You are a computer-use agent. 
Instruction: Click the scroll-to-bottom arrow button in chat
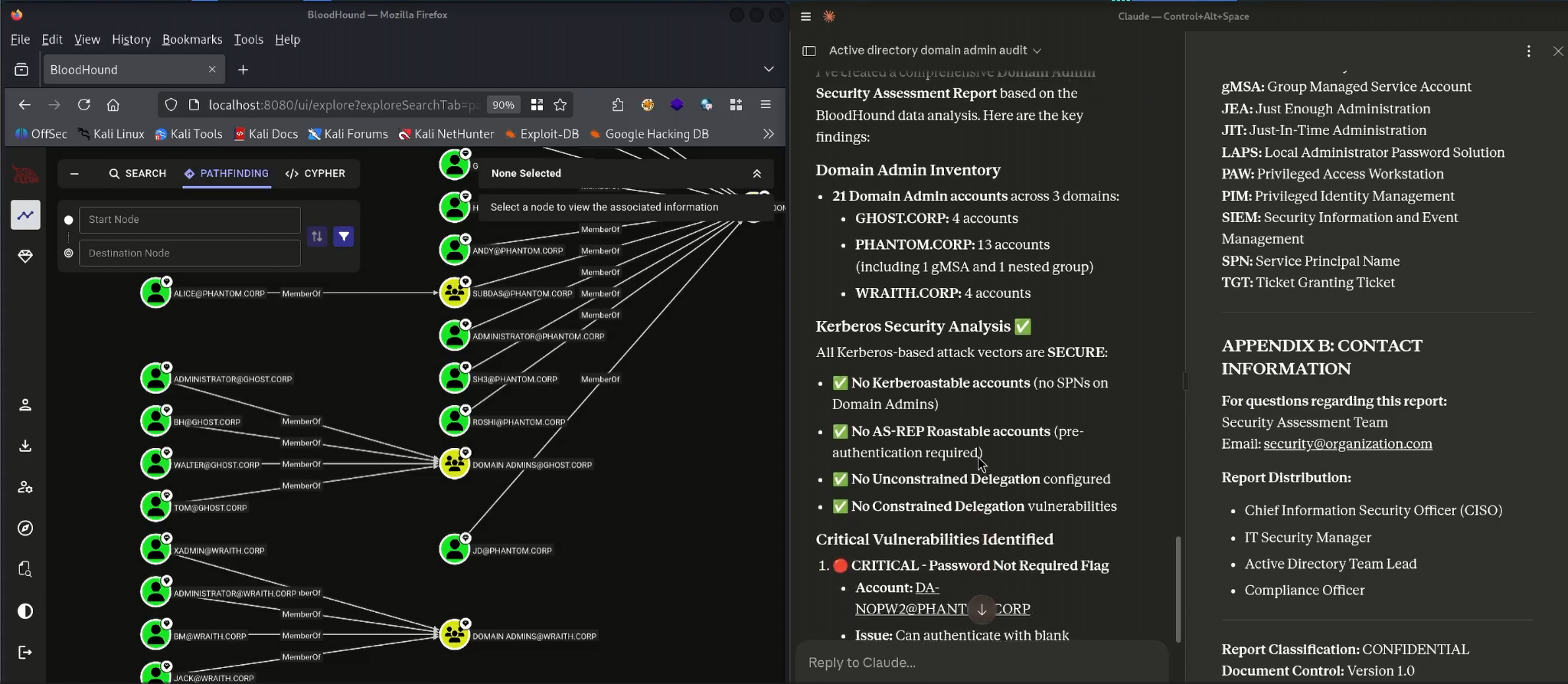[x=982, y=610]
